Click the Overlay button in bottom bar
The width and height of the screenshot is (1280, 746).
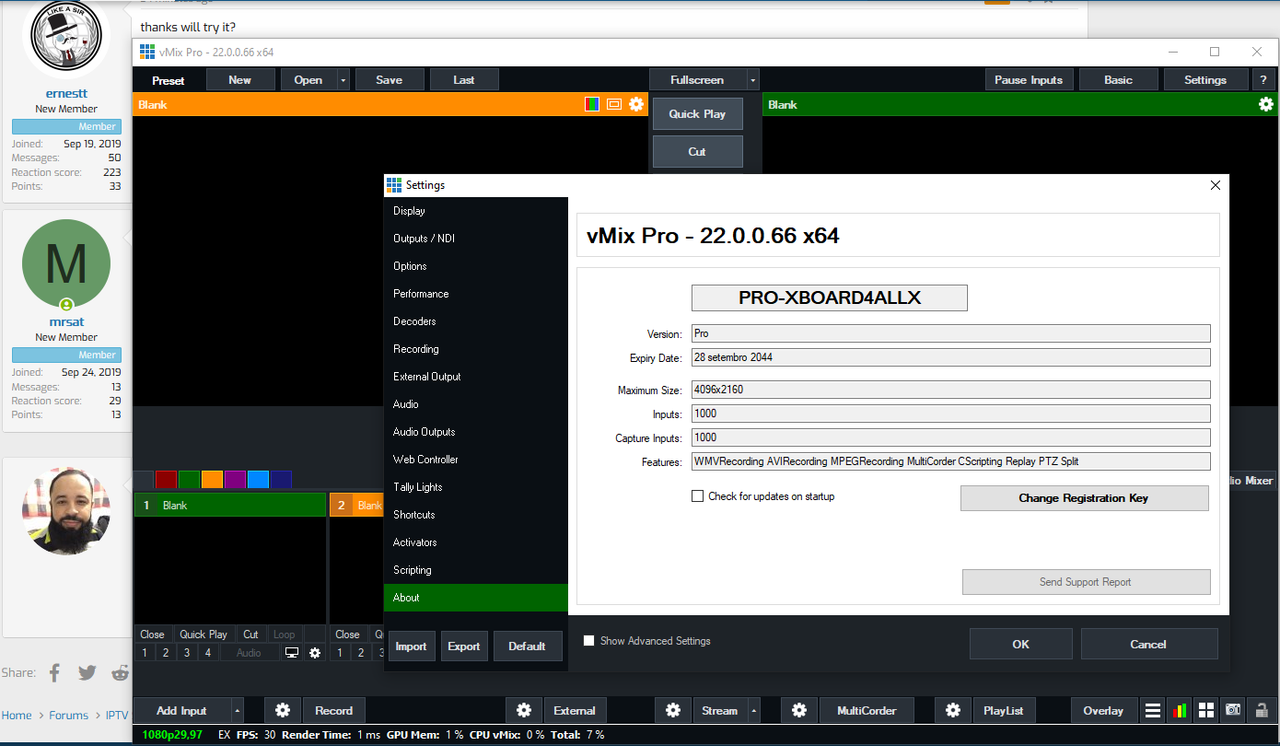click(1103, 711)
